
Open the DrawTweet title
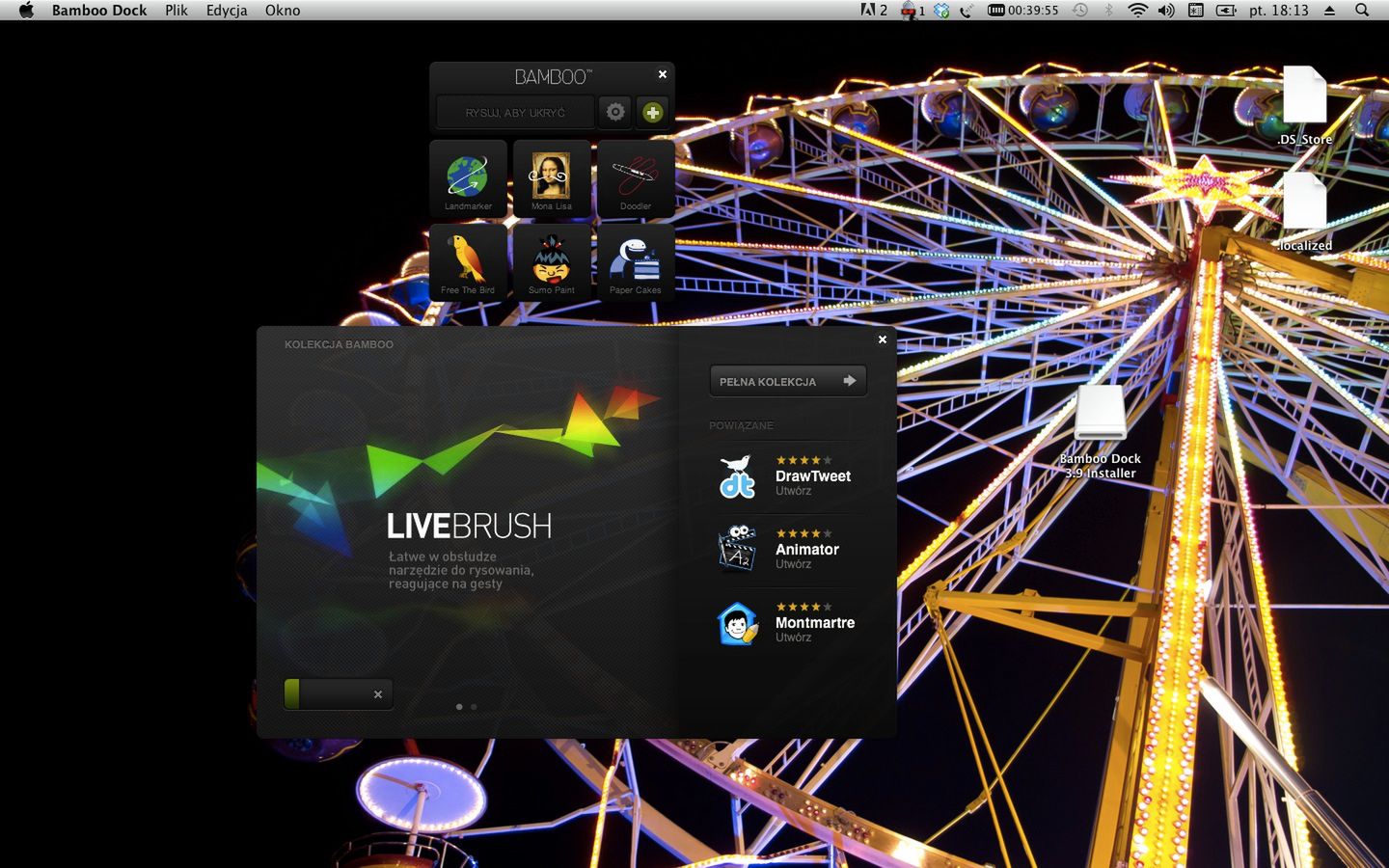[x=813, y=475]
